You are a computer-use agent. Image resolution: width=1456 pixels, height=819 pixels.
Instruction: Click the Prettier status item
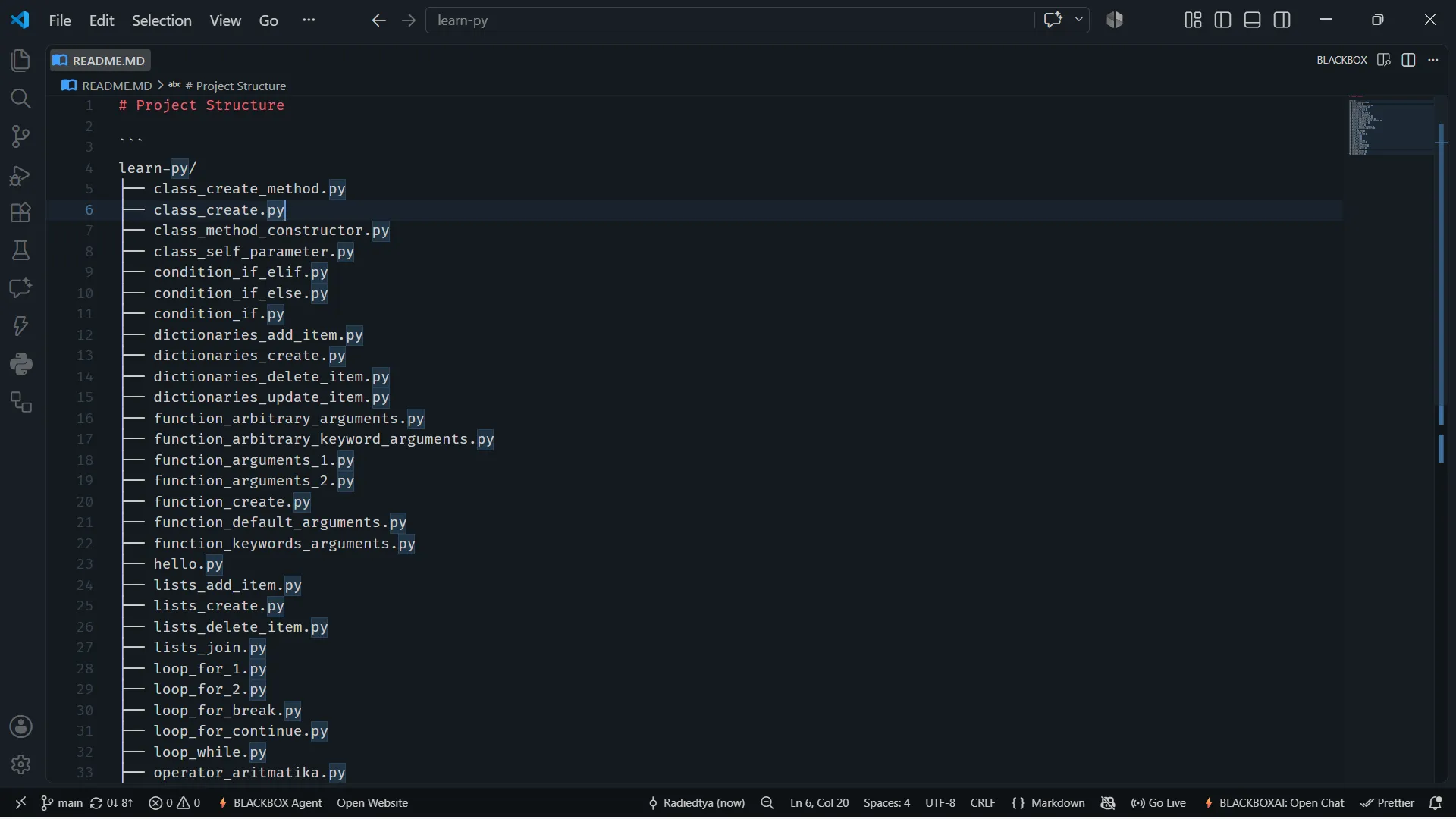click(1388, 803)
